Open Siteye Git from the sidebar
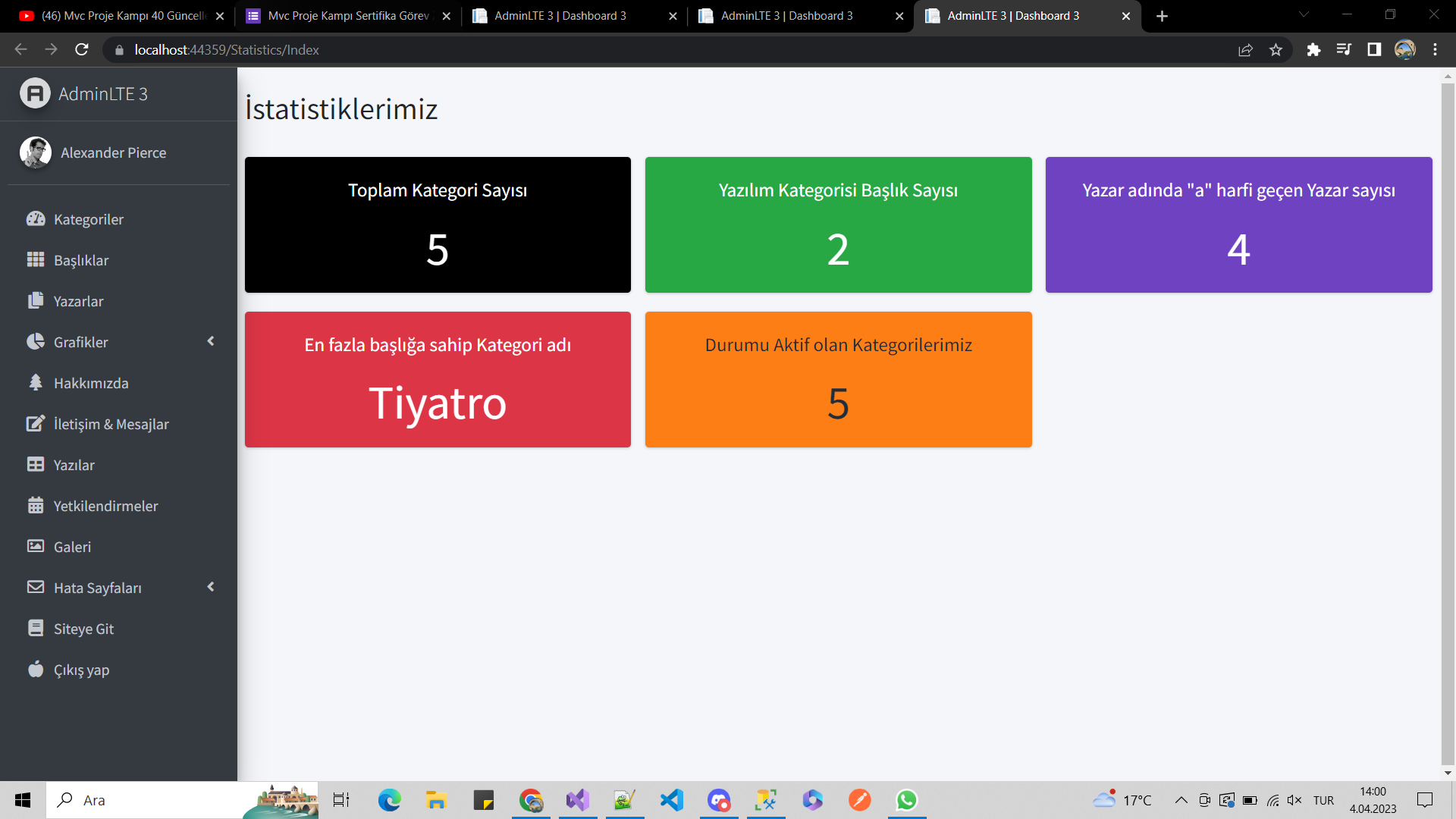This screenshot has height=819, width=1456. [x=83, y=628]
